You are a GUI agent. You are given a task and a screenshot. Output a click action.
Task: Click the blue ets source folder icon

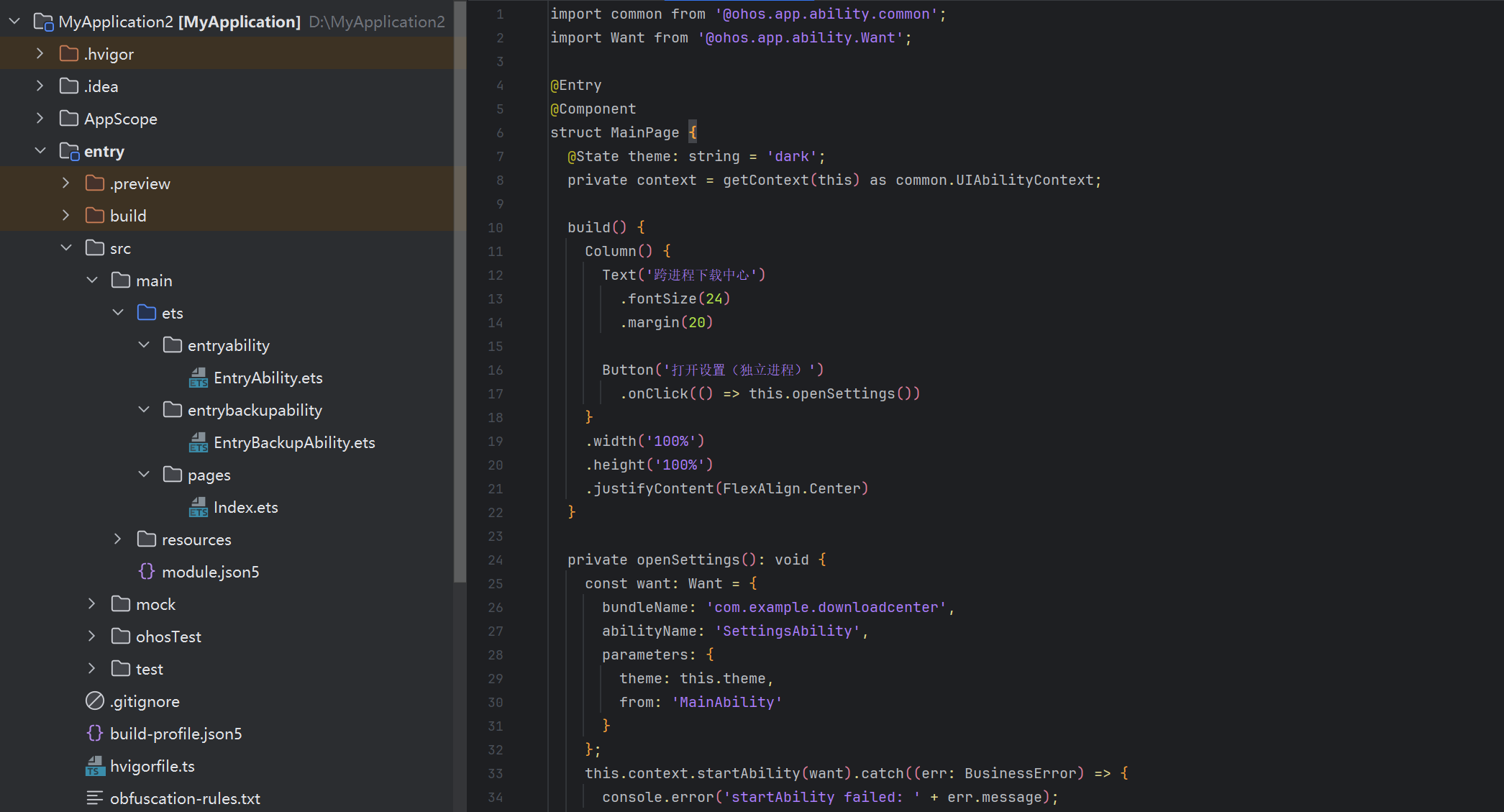147,313
